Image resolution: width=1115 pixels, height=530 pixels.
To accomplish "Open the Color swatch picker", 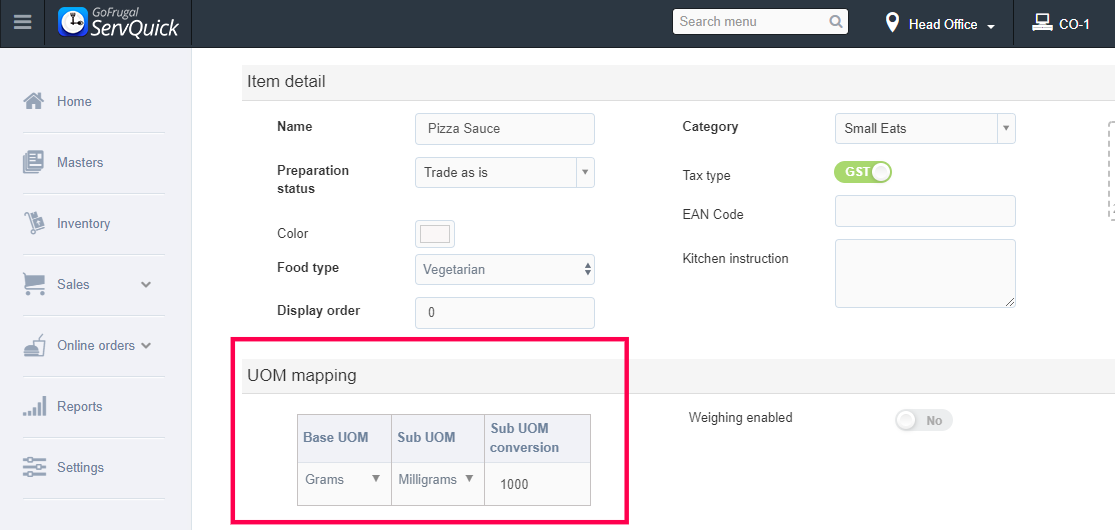I will coord(435,234).
